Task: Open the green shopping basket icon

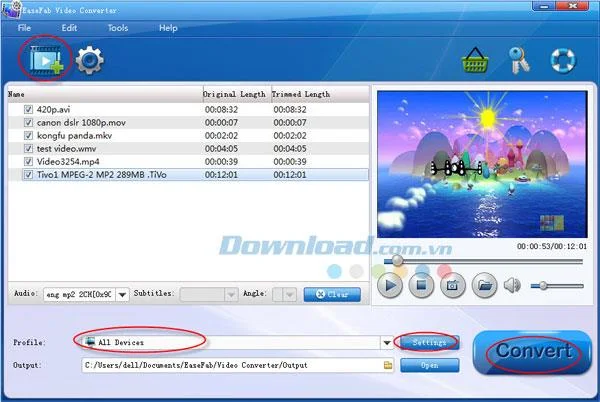Action: coord(475,60)
